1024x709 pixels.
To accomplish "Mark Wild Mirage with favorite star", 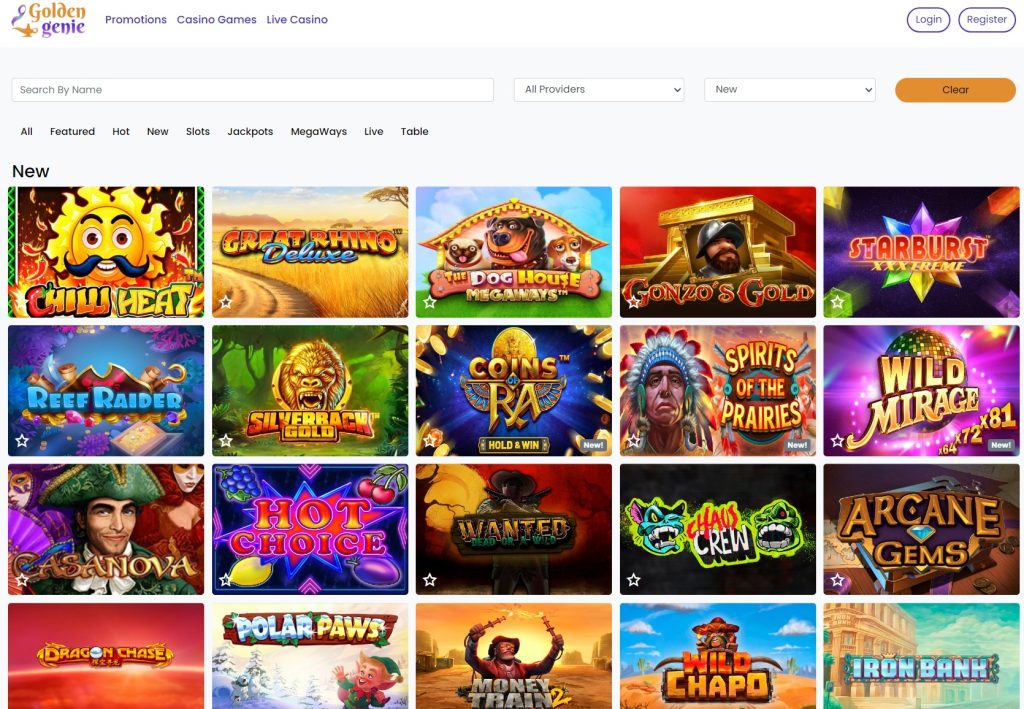I will [837, 441].
